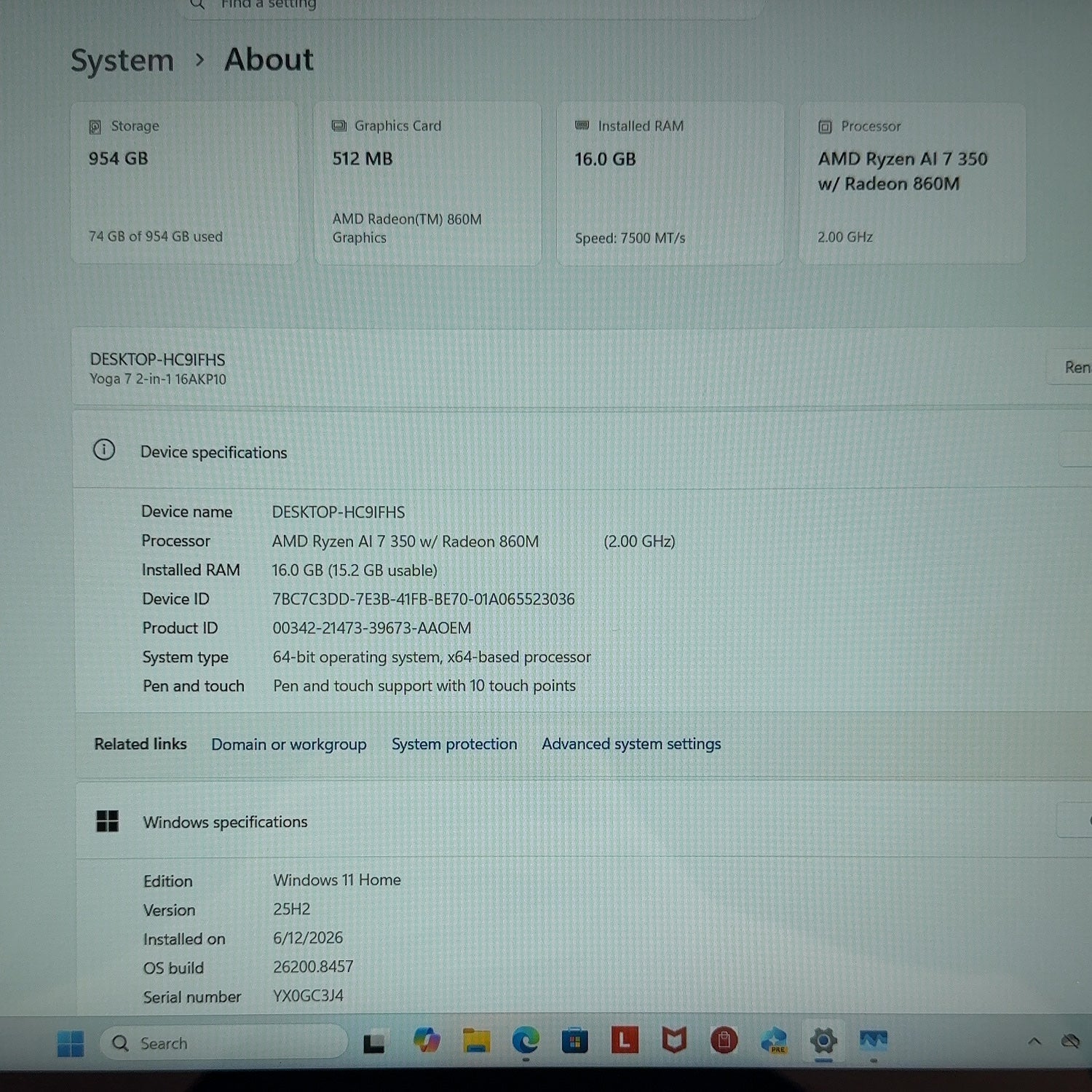
Task: Open Domain or workgroup link
Action: 289,744
